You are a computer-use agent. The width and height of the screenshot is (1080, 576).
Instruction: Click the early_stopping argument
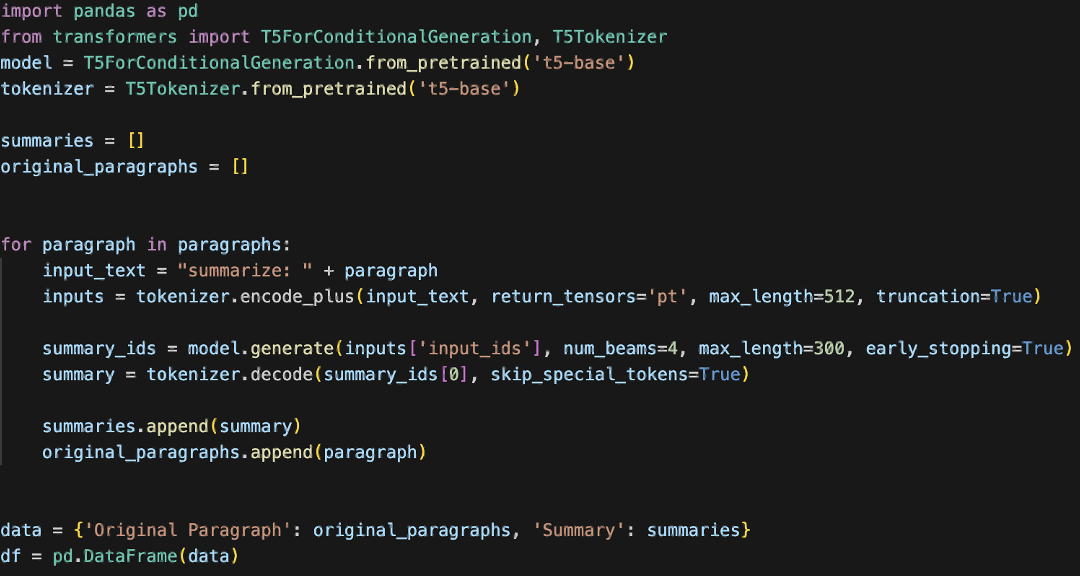(x=938, y=349)
